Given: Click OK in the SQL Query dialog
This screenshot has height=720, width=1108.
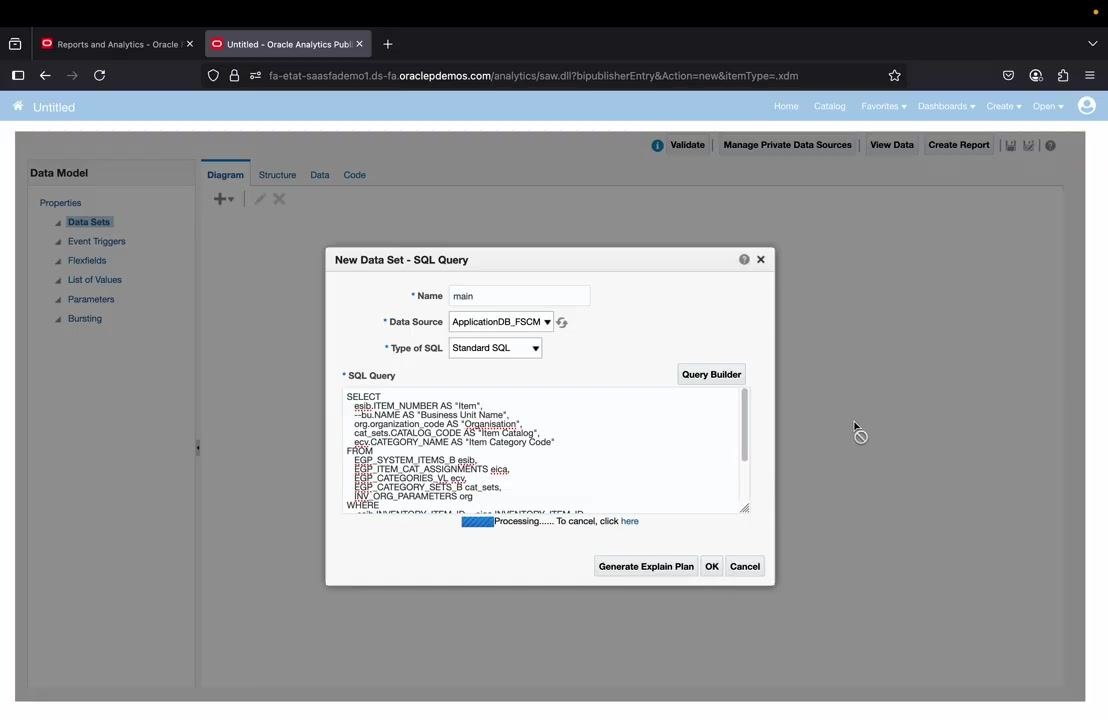Looking at the screenshot, I should (x=712, y=566).
